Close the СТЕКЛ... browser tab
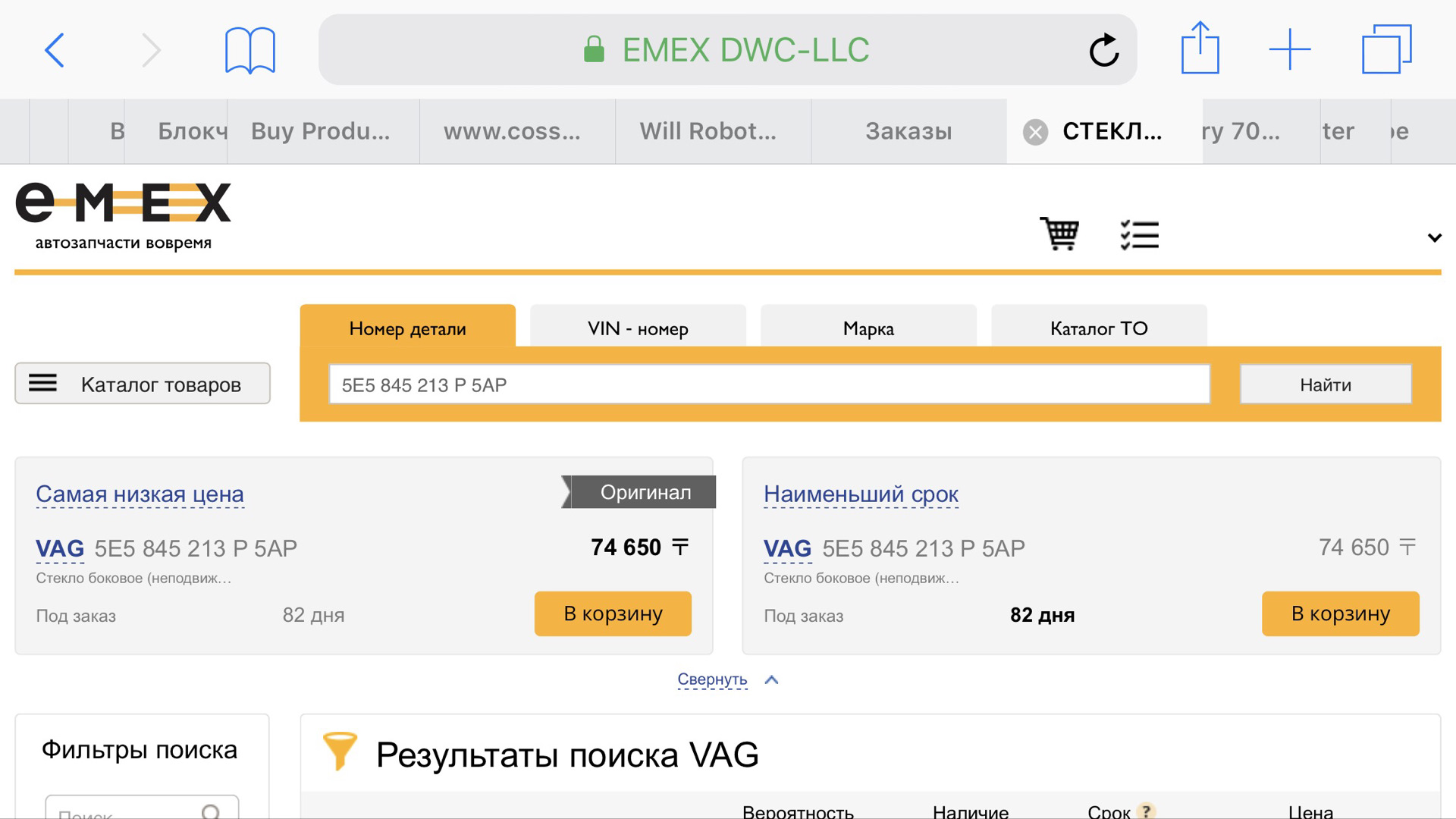 [x=1035, y=132]
